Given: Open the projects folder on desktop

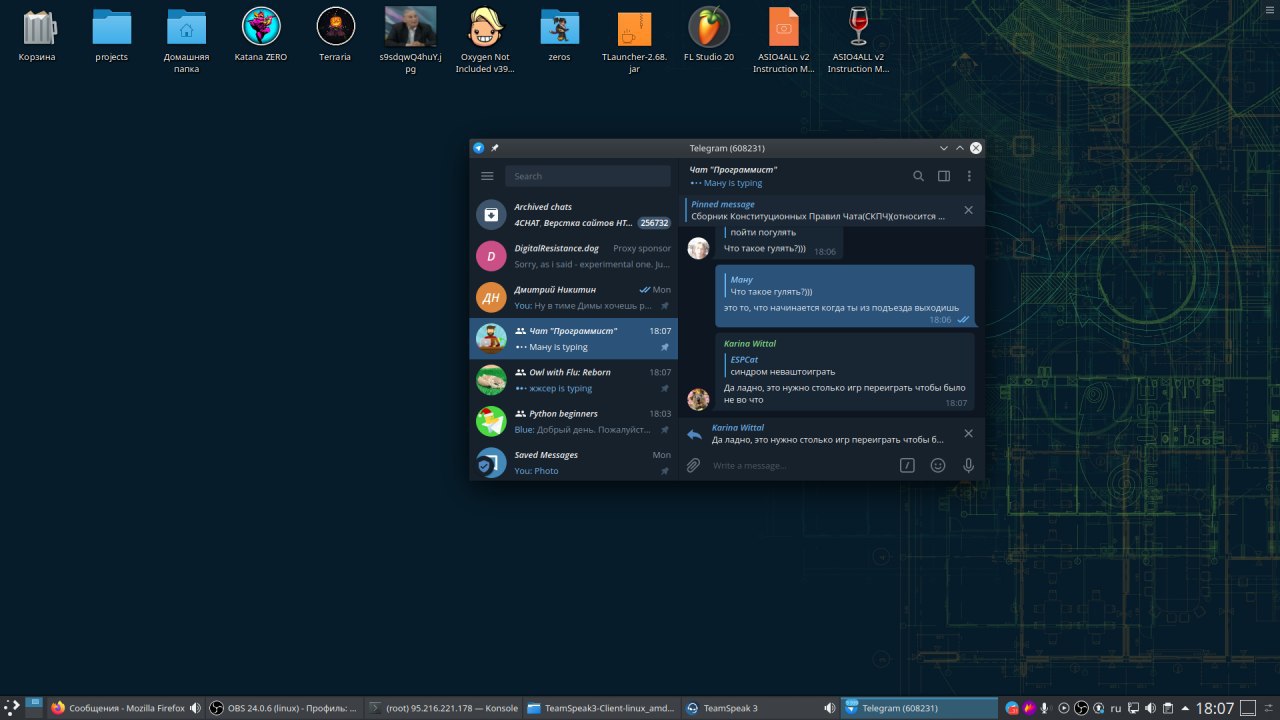Looking at the screenshot, I should coord(112,36).
